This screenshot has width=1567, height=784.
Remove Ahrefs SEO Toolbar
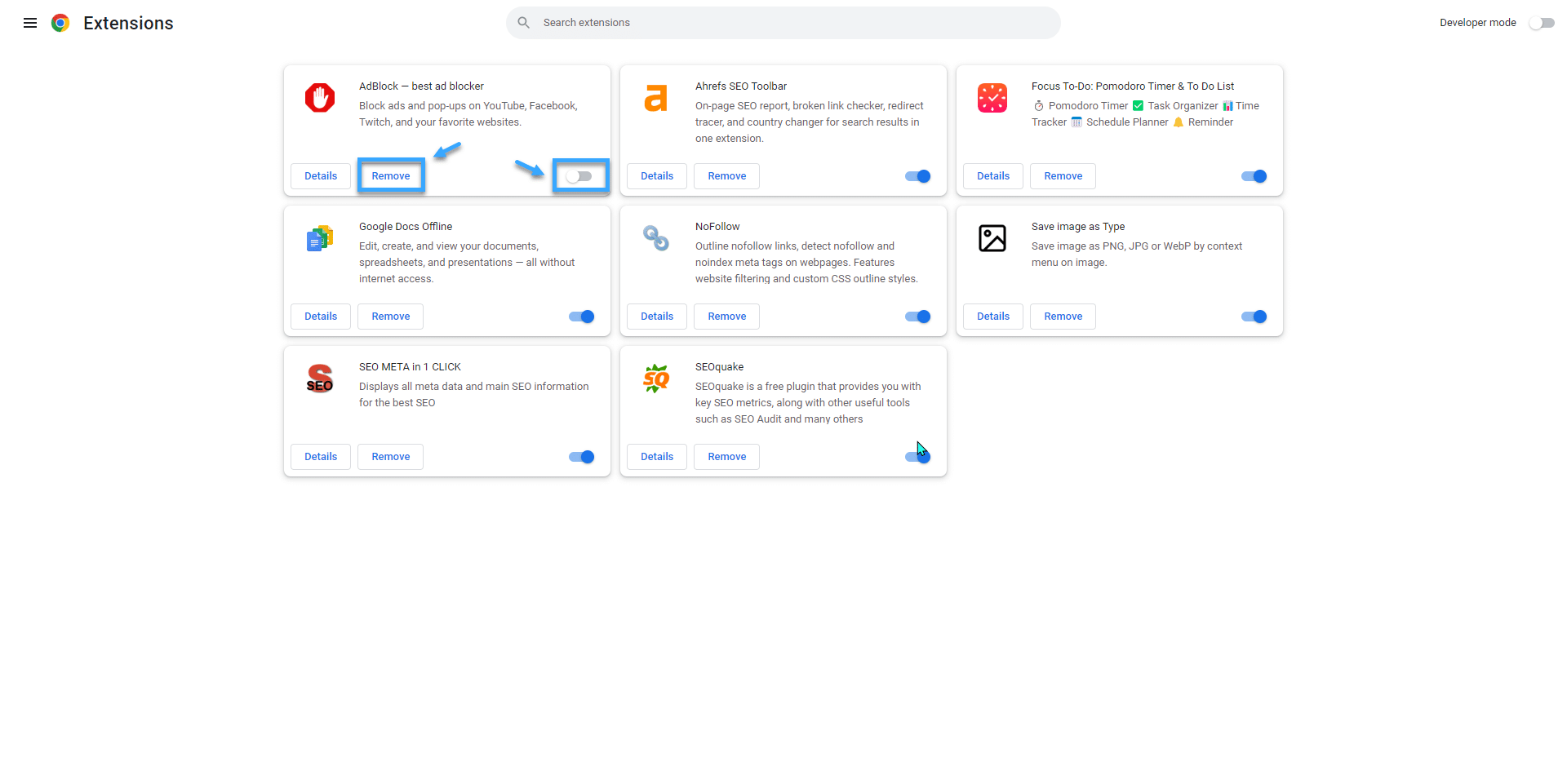pyautogui.click(x=727, y=176)
